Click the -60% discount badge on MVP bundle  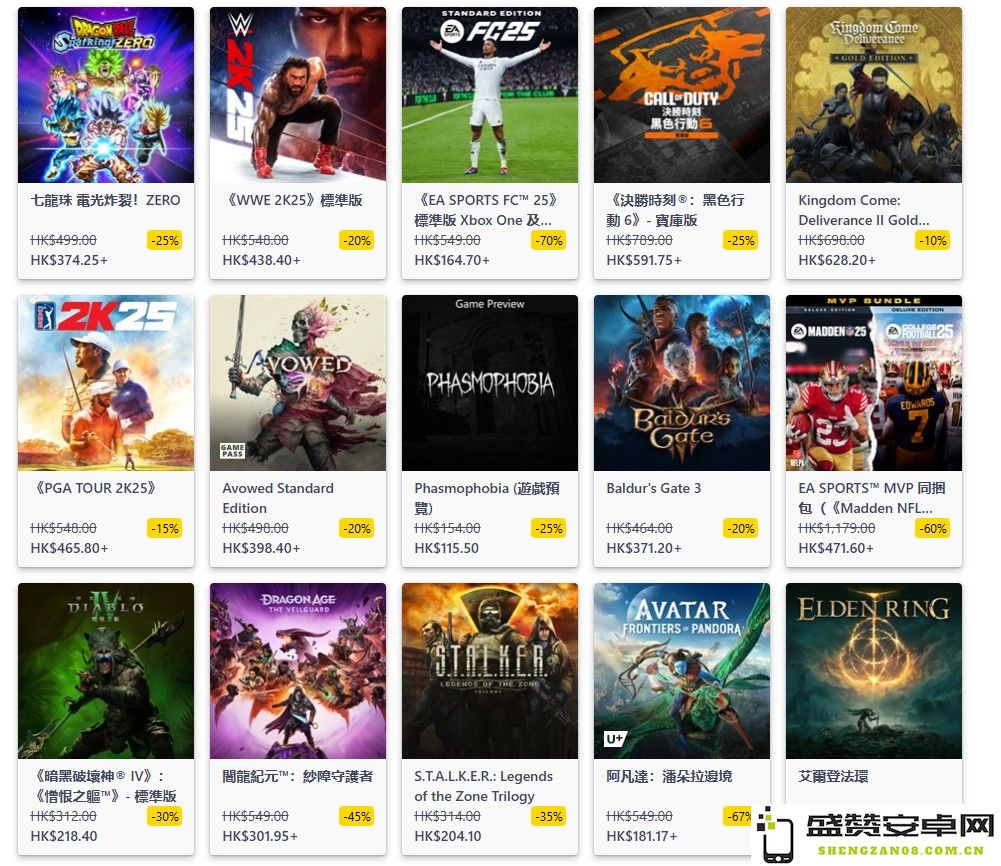(933, 528)
